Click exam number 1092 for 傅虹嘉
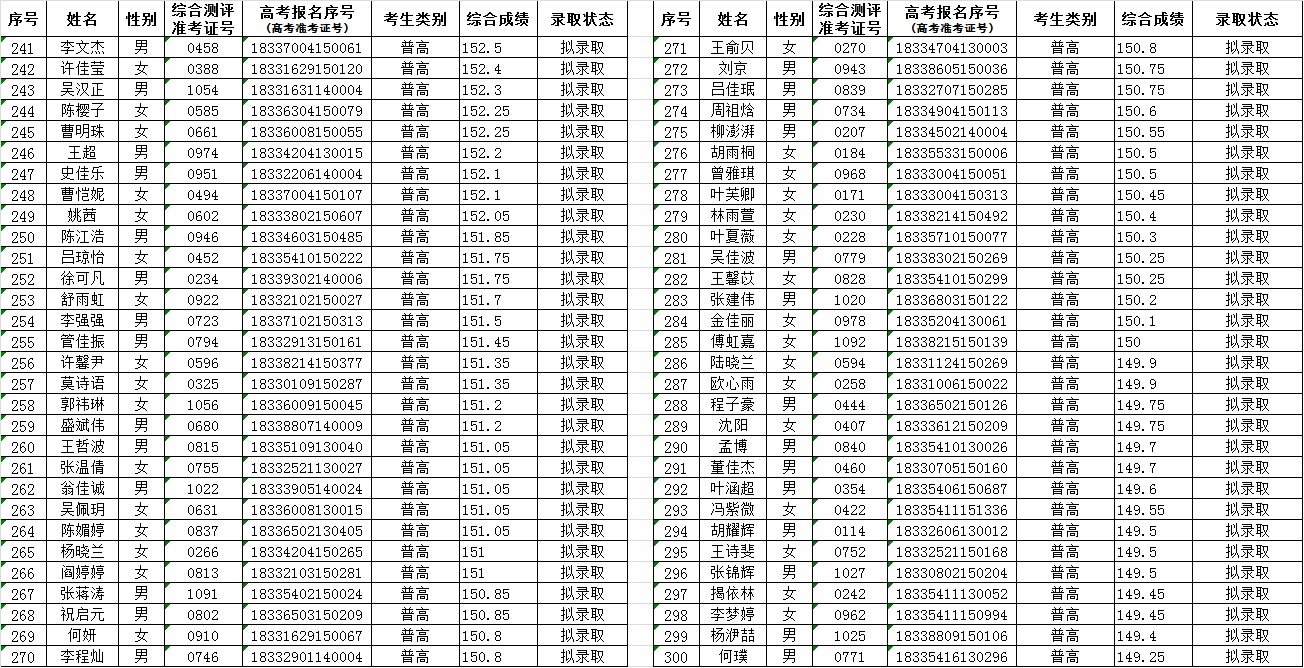 849,342
